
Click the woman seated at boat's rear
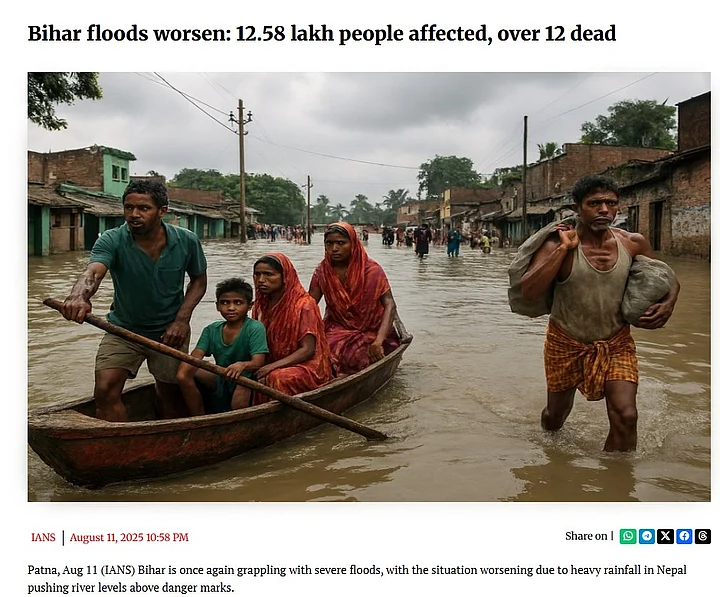click(x=356, y=298)
